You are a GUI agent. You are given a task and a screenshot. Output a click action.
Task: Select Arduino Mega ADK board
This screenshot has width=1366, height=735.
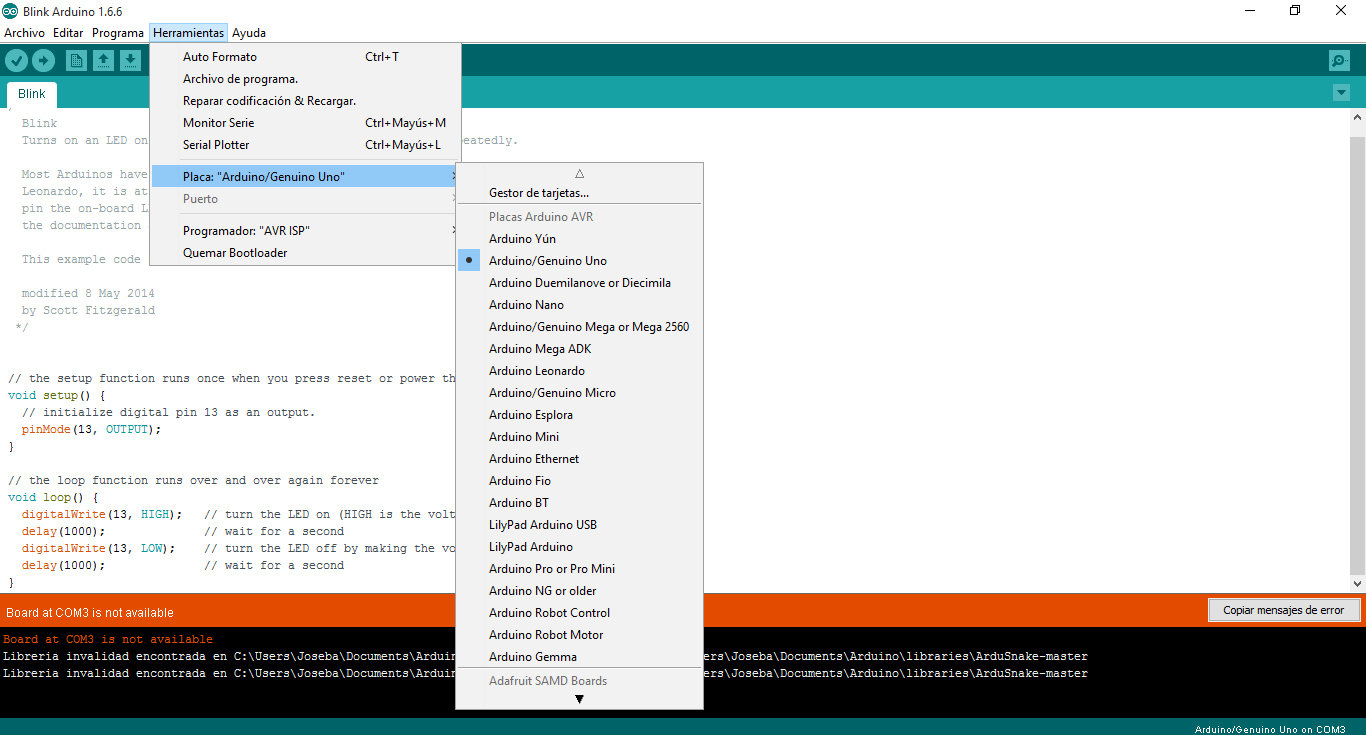tap(579, 349)
